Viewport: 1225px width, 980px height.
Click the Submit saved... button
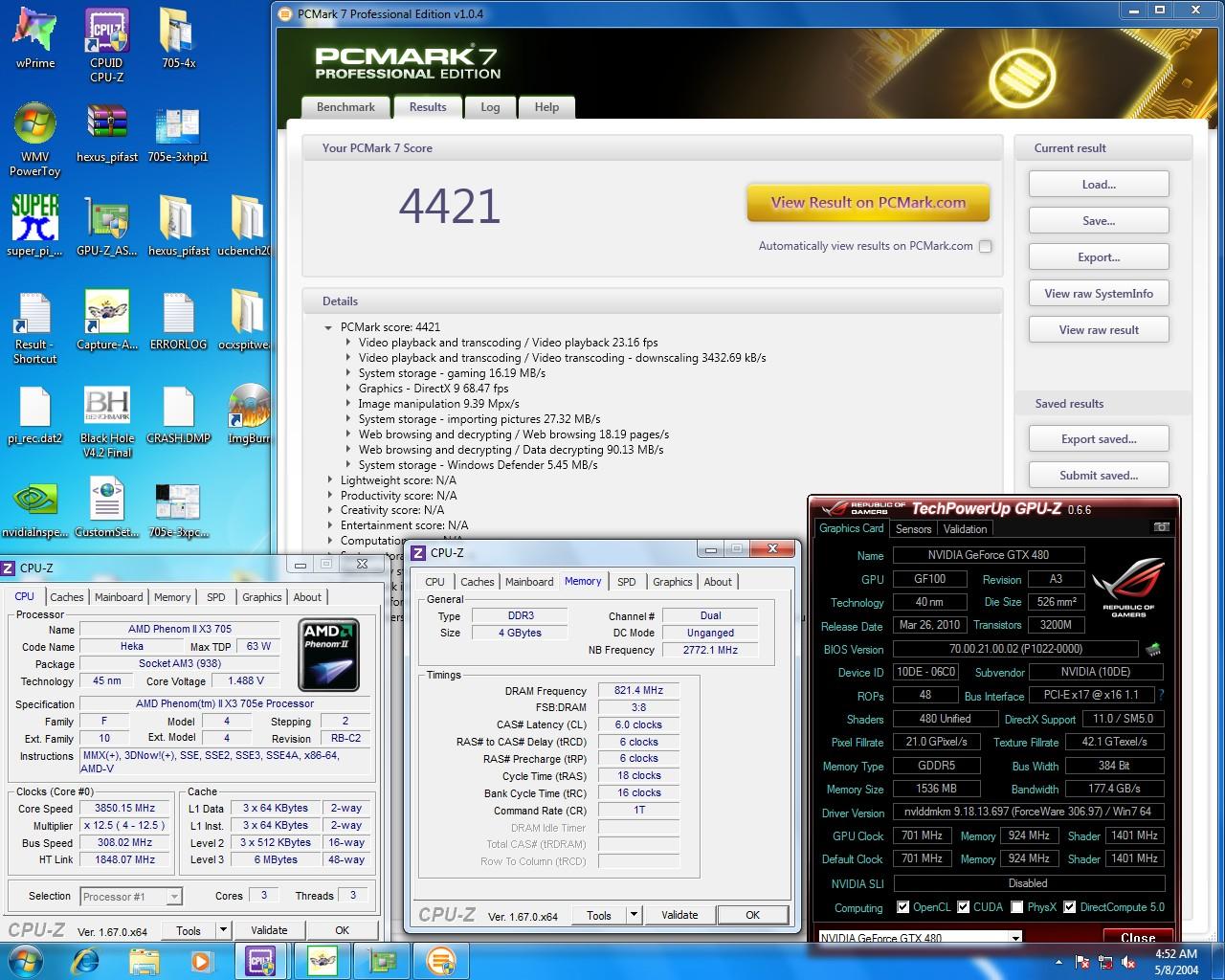1099,476
